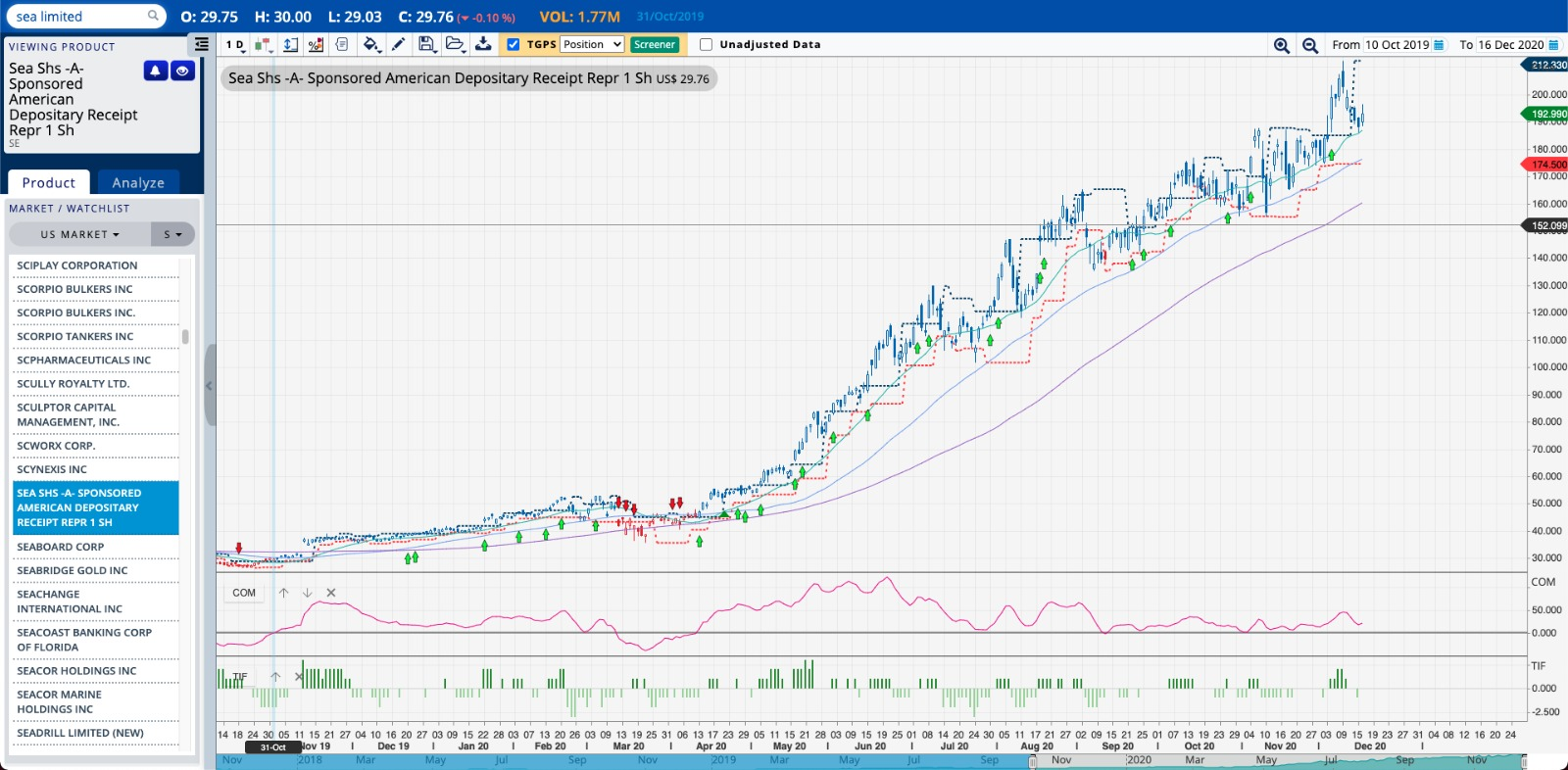
Task: Move the COM indicator up
Action: click(283, 593)
